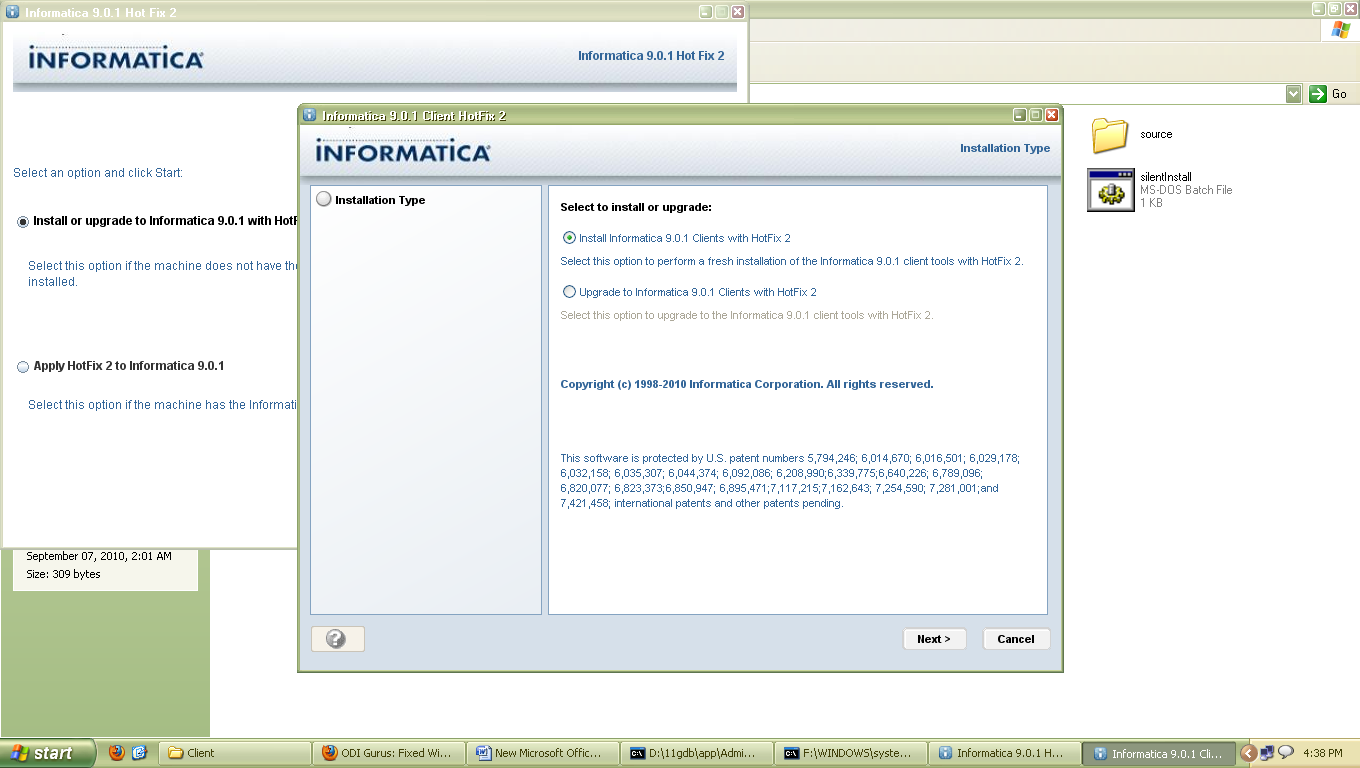Viewport: 1360px width, 768px height.
Task: Click the Hot Fix 2 window title bar icon
Action: point(12,12)
